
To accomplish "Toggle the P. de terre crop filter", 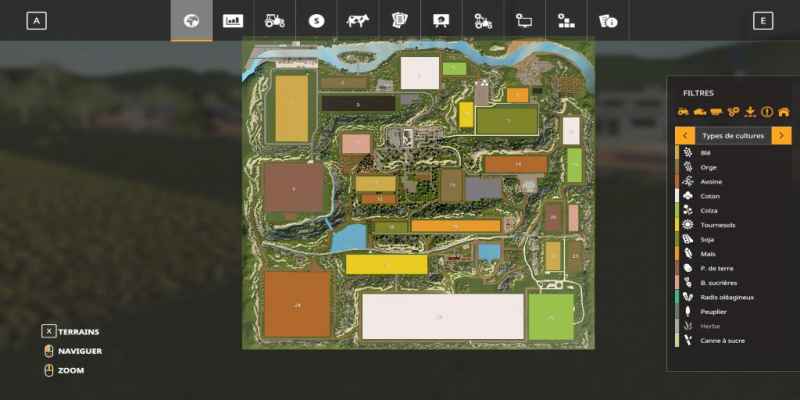I will coord(733,268).
